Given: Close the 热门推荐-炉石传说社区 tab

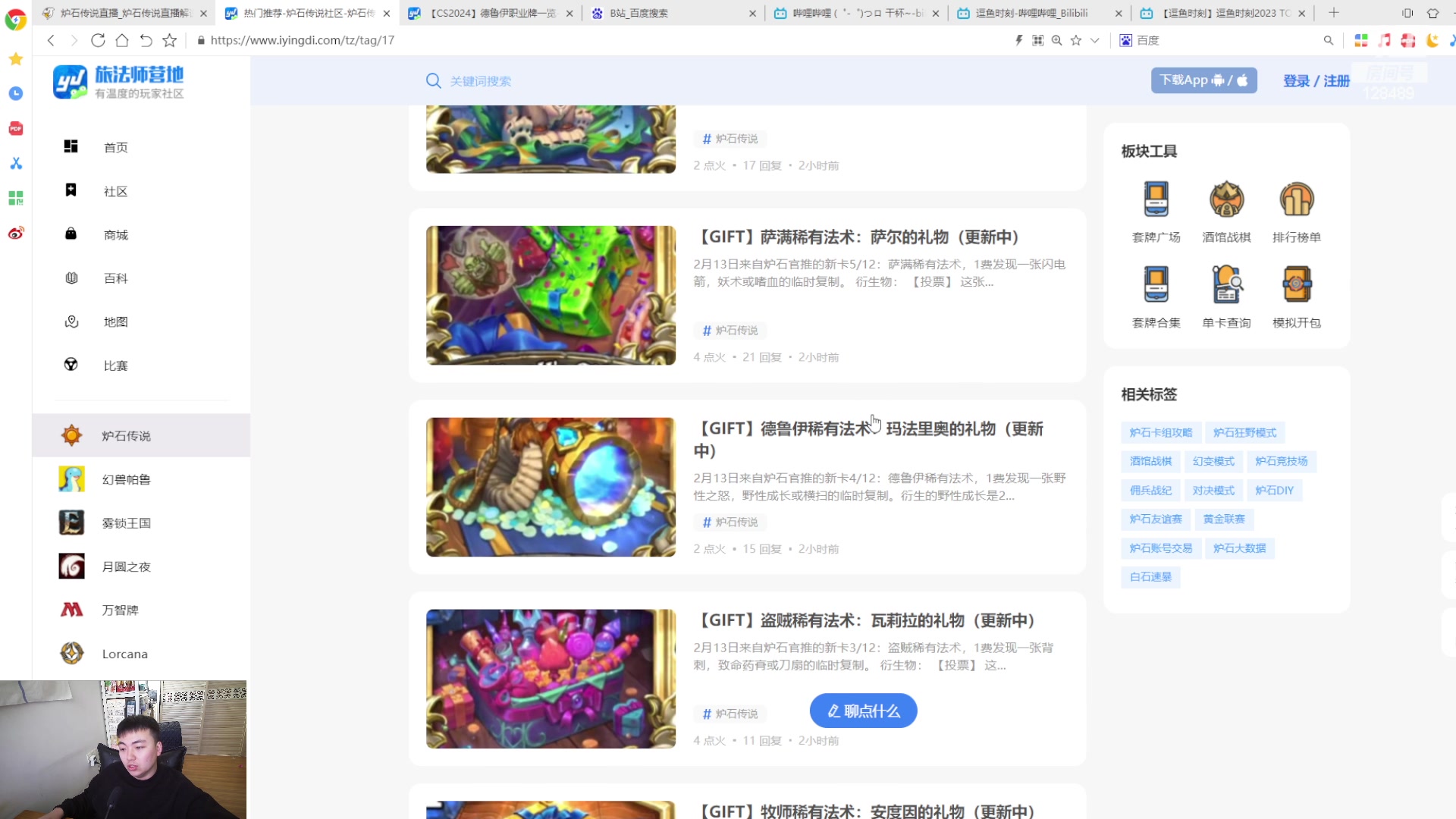Looking at the screenshot, I should (x=387, y=14).
